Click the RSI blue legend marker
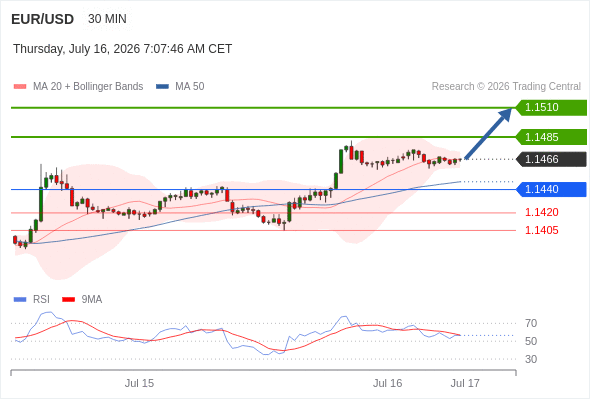590x400 pixels. click(20, 300)
